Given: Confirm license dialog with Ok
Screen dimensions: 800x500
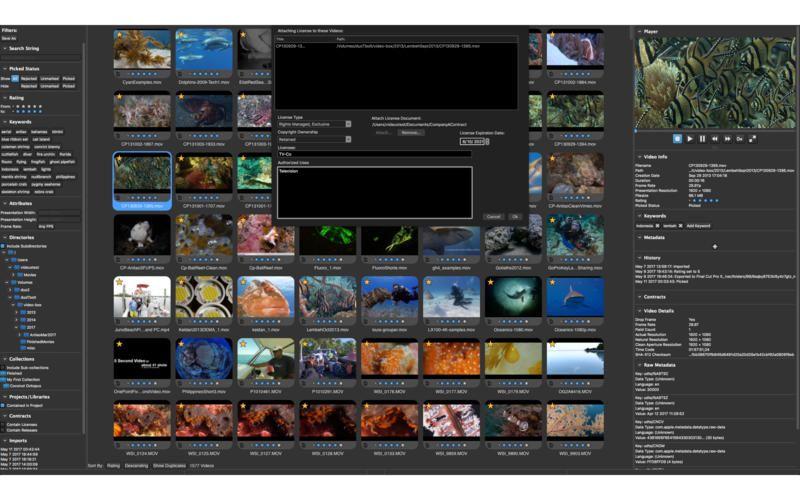Looking at the screenshot, I should click(x=515, y=216).
